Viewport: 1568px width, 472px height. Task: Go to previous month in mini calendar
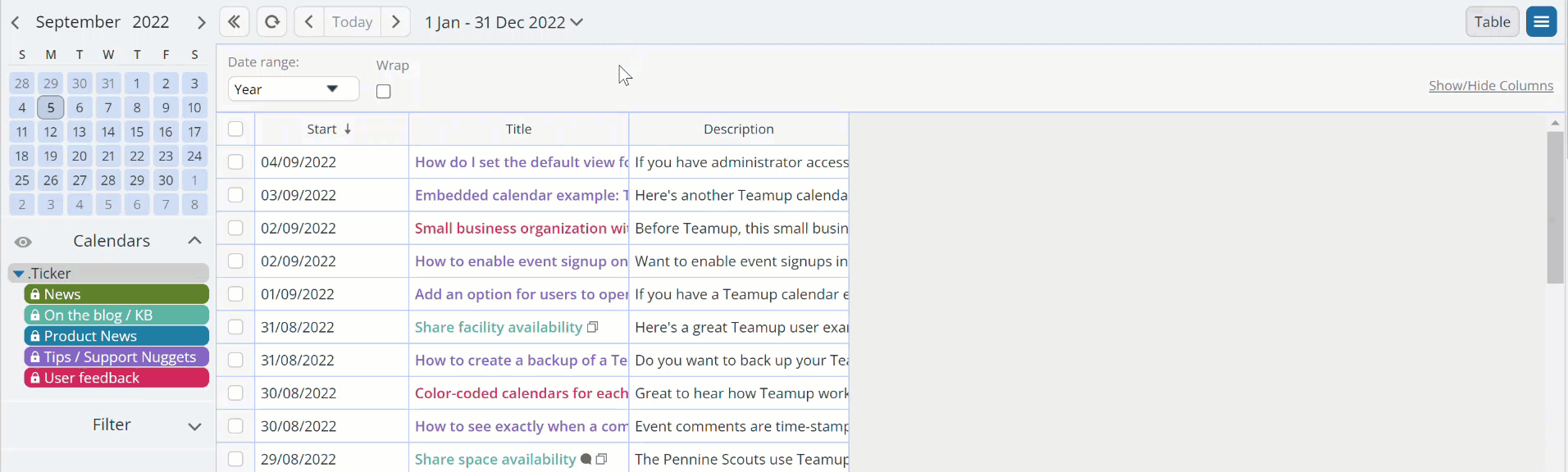[15, 22]
